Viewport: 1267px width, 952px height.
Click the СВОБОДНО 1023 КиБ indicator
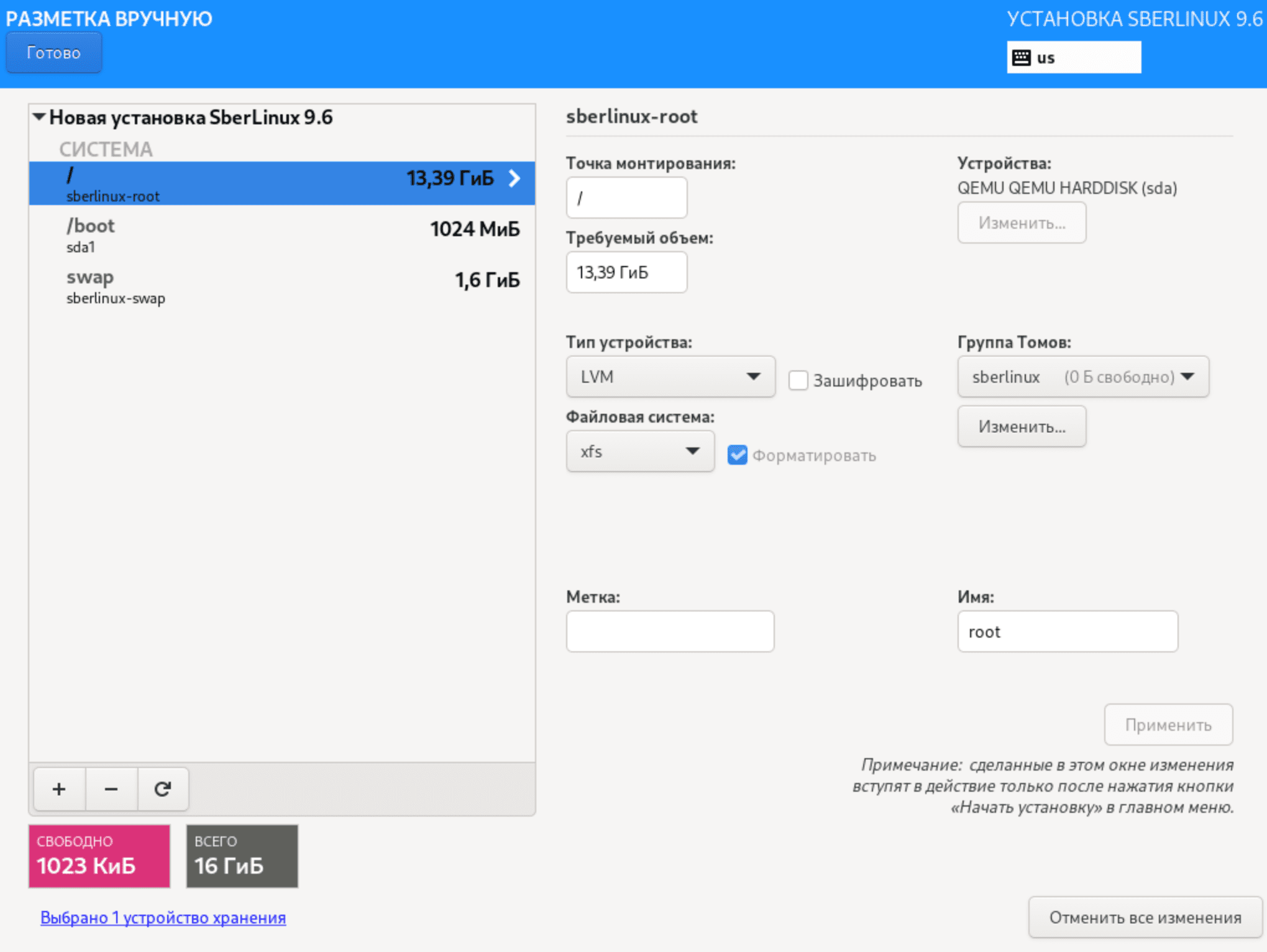click(99, 856)
